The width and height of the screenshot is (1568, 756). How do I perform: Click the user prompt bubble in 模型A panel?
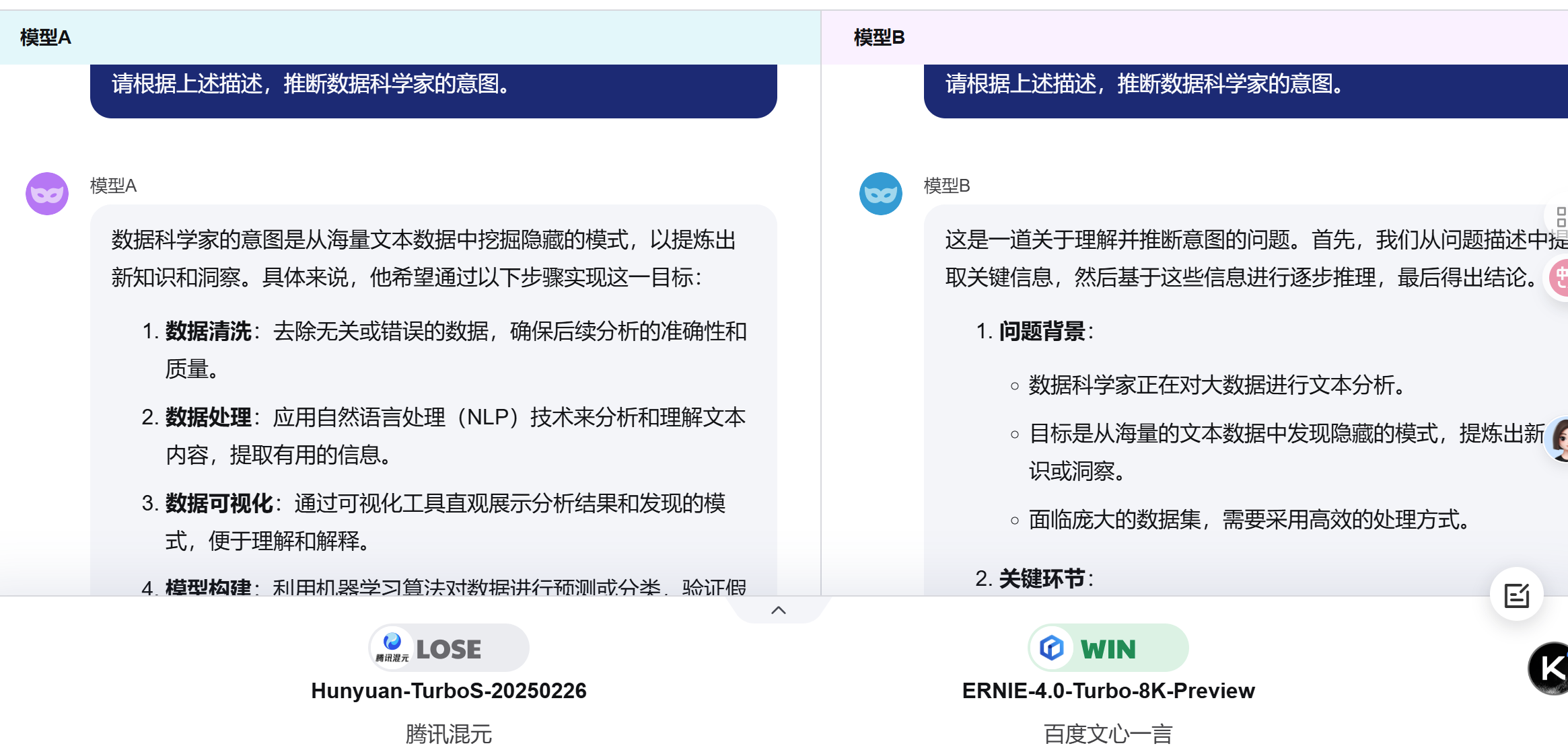coord(433,90)
